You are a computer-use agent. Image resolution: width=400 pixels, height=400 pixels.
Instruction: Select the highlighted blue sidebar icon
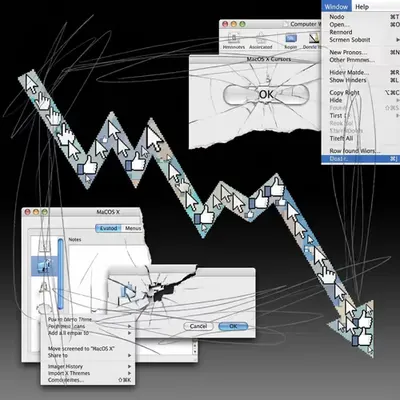pos(44,266)
